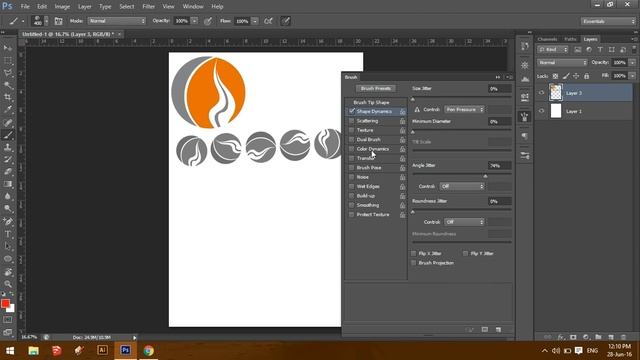Enable the Scattering checkbox
Image resolution: width=640 pixels, height=360 pixels.
[351, 121]
